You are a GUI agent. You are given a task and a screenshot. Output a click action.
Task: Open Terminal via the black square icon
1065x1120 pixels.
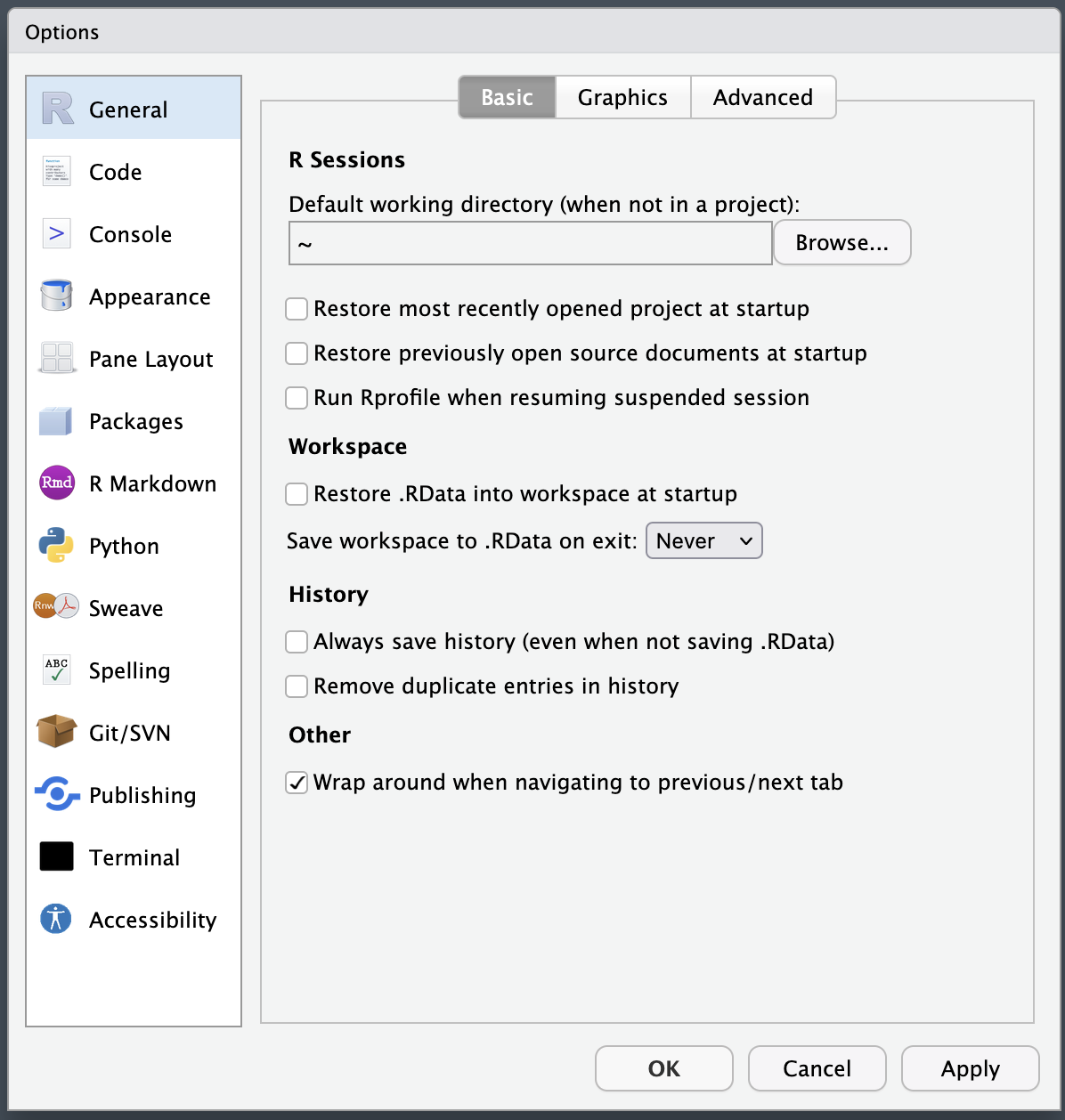(57, 856)
